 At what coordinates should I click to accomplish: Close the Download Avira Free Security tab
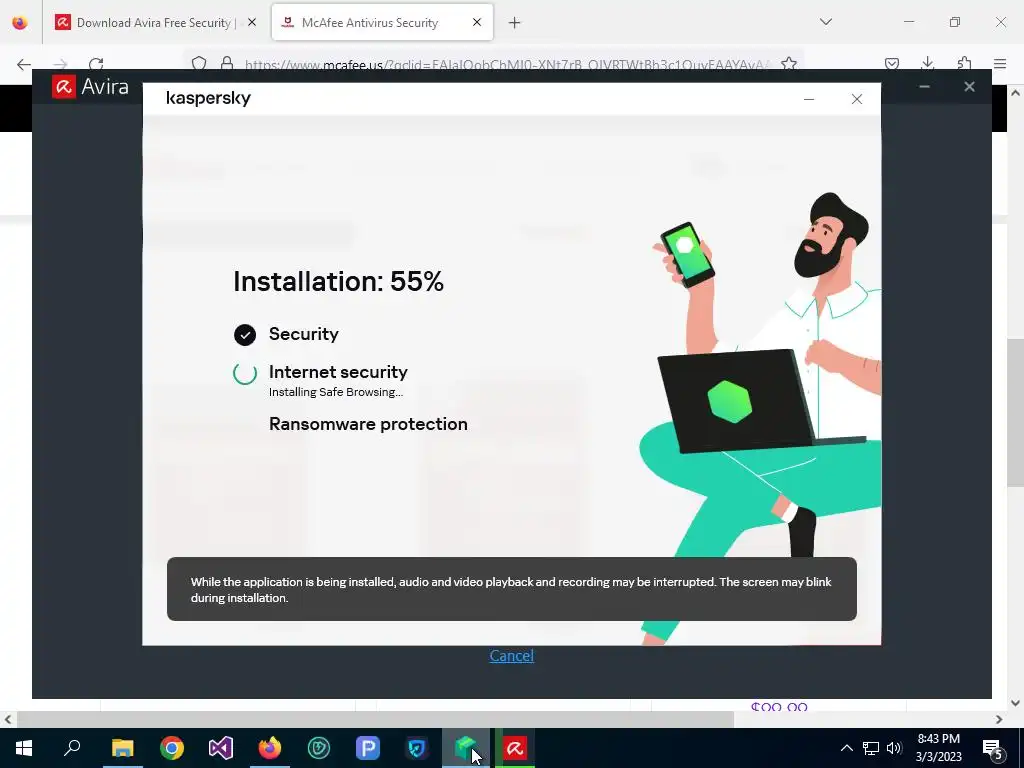coord(252,22)
